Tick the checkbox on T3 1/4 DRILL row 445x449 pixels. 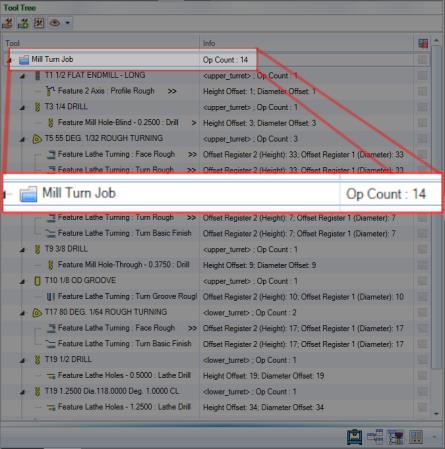(422, 107)
